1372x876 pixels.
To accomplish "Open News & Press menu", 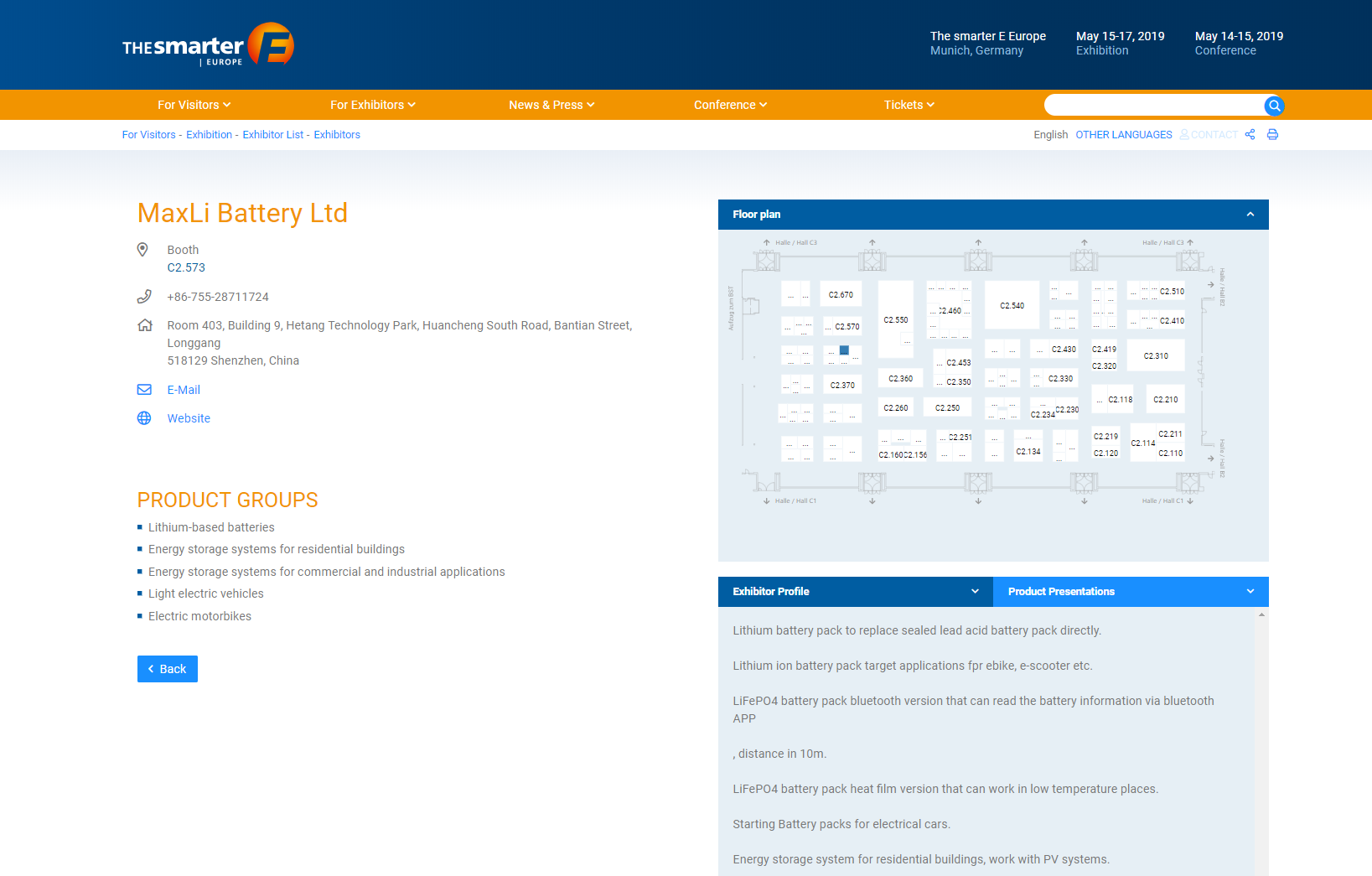I will coord(551,105).
